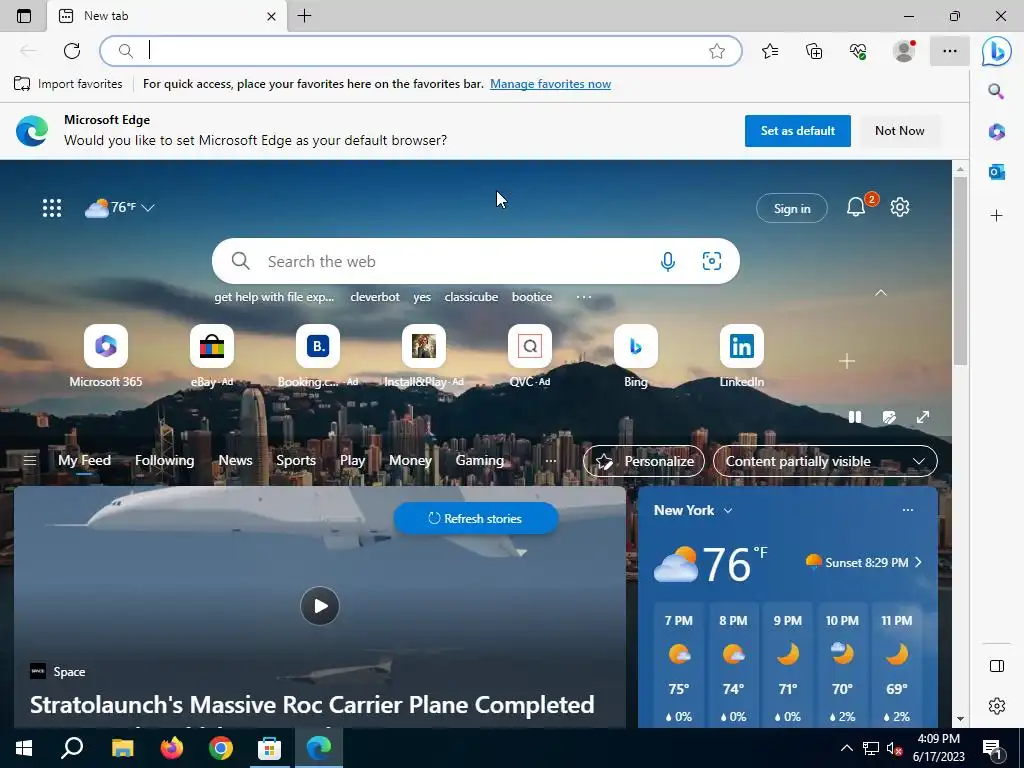Screen dimensions: 1024x768
Task: Add a sidebar app with plus icon
Action: (x=996, y=216)
